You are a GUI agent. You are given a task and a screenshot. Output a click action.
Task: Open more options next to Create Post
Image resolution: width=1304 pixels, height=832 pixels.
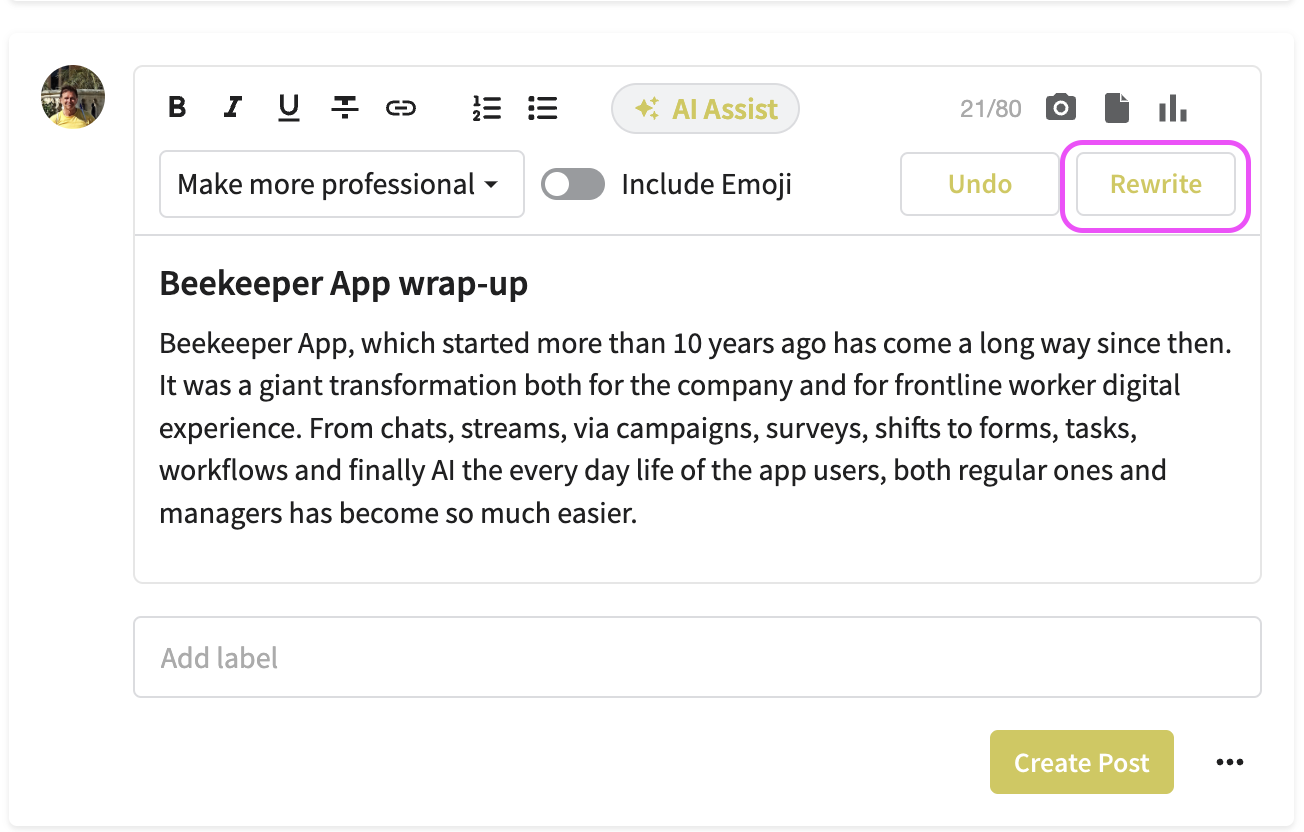pyautogui.click(x=1229, y=763)
